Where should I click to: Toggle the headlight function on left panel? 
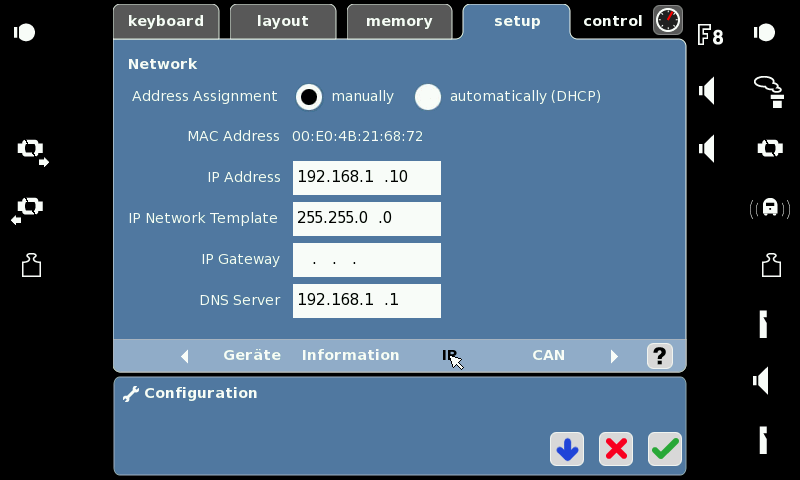pos(24,33)
